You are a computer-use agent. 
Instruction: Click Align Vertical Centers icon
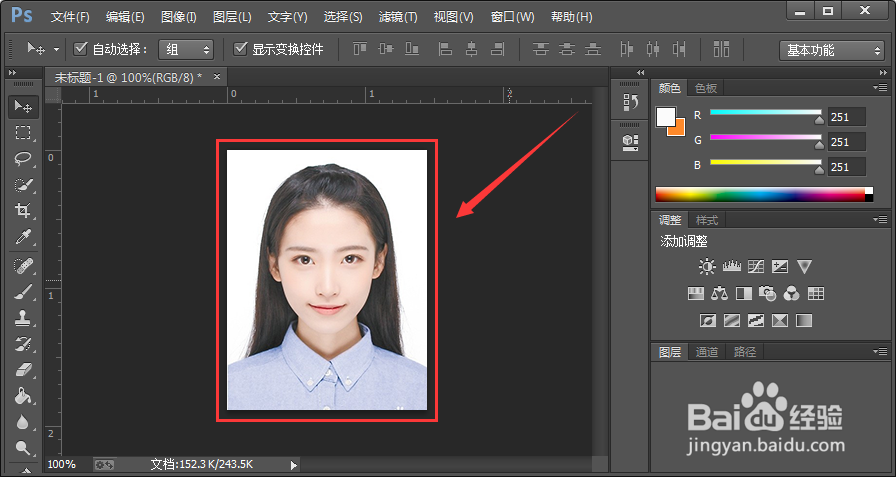[x=386, y=49]
